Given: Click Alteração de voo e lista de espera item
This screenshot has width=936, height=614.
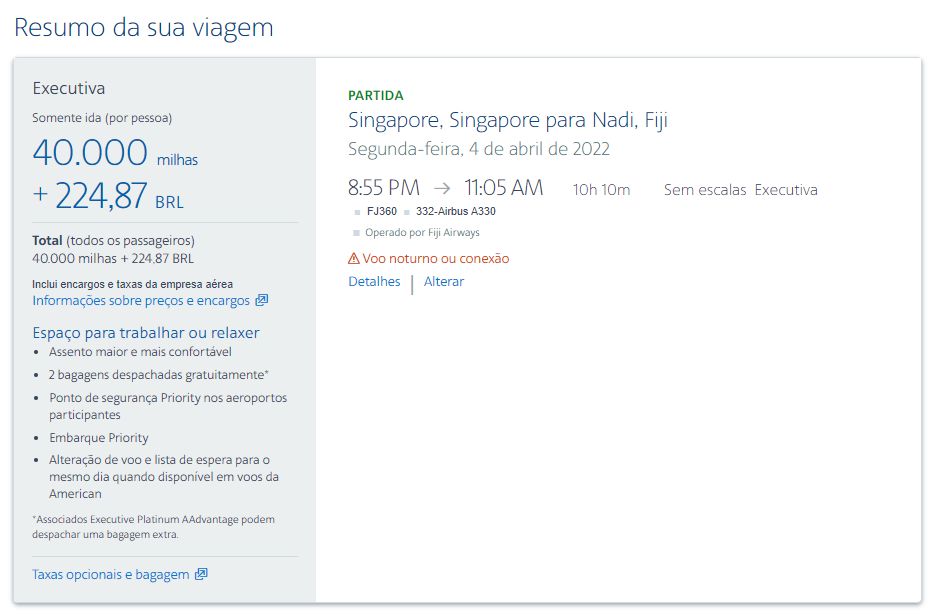Looking at the screenshot, I should click(x=164, y=477).
